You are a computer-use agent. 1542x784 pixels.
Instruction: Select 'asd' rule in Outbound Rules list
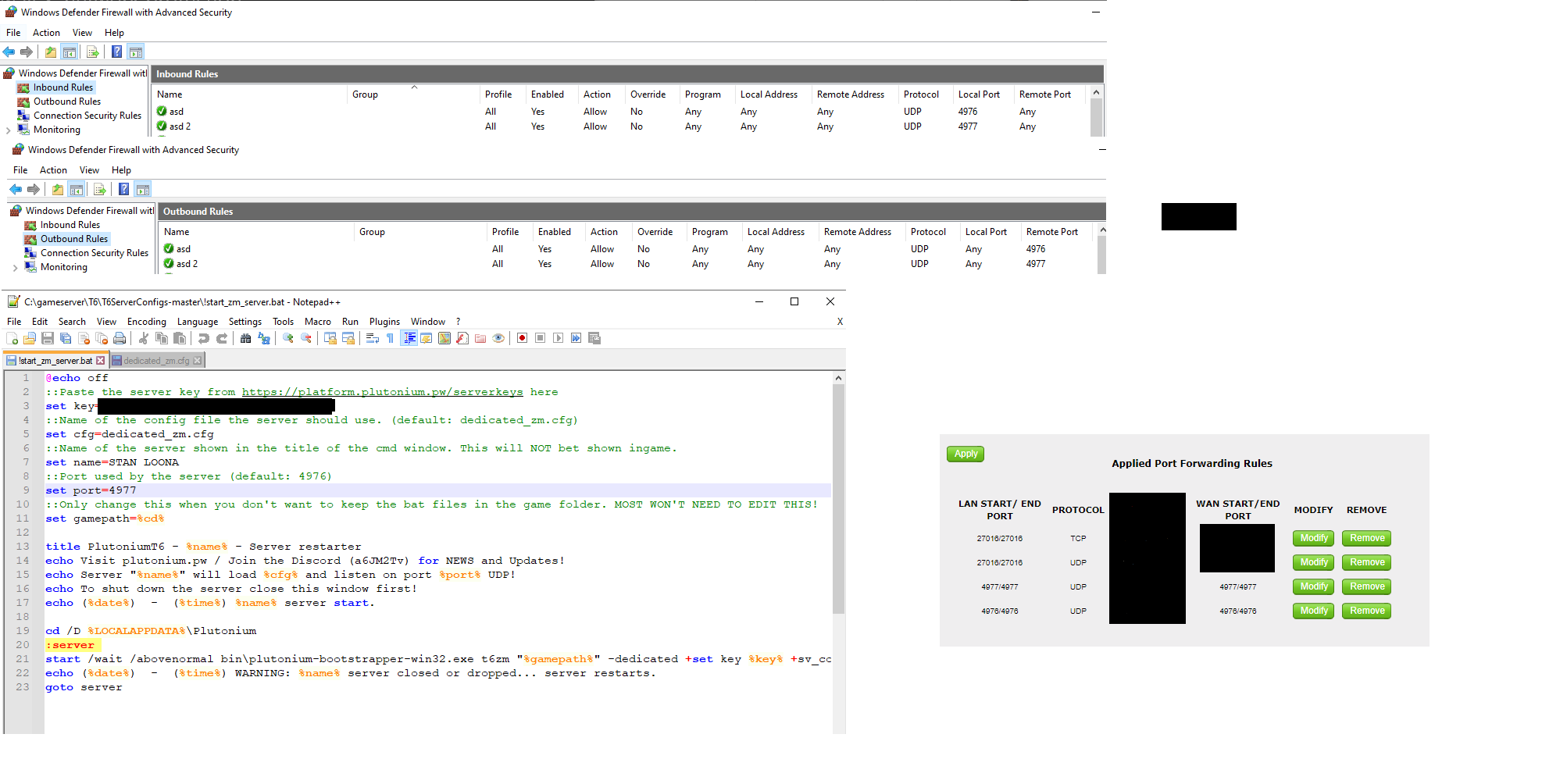183,249
